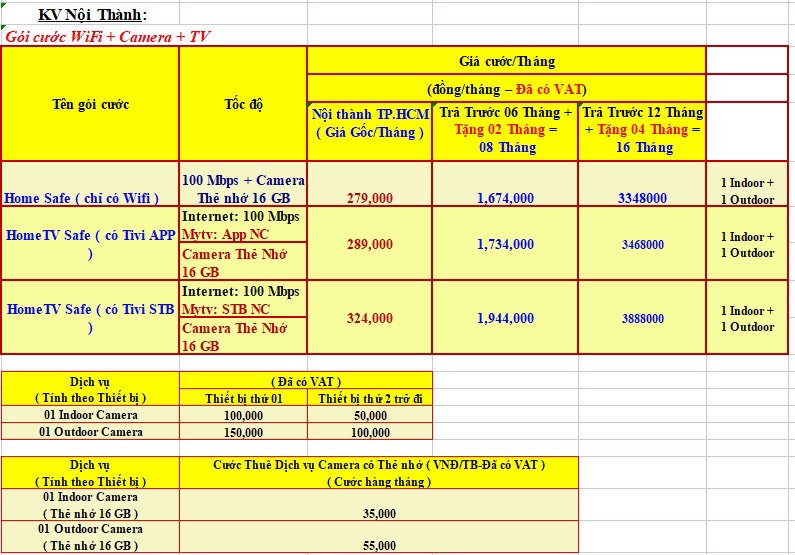Screen dimensions: 795x555
Task: Click the '( Đã có VAT )' header cell
Action: click(x=306, y=381)
